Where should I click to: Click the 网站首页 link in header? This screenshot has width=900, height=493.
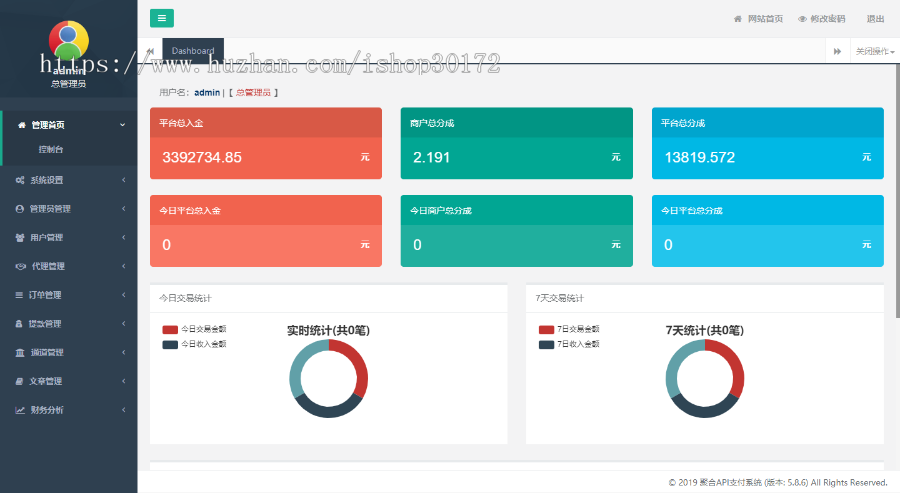[758, 19]
